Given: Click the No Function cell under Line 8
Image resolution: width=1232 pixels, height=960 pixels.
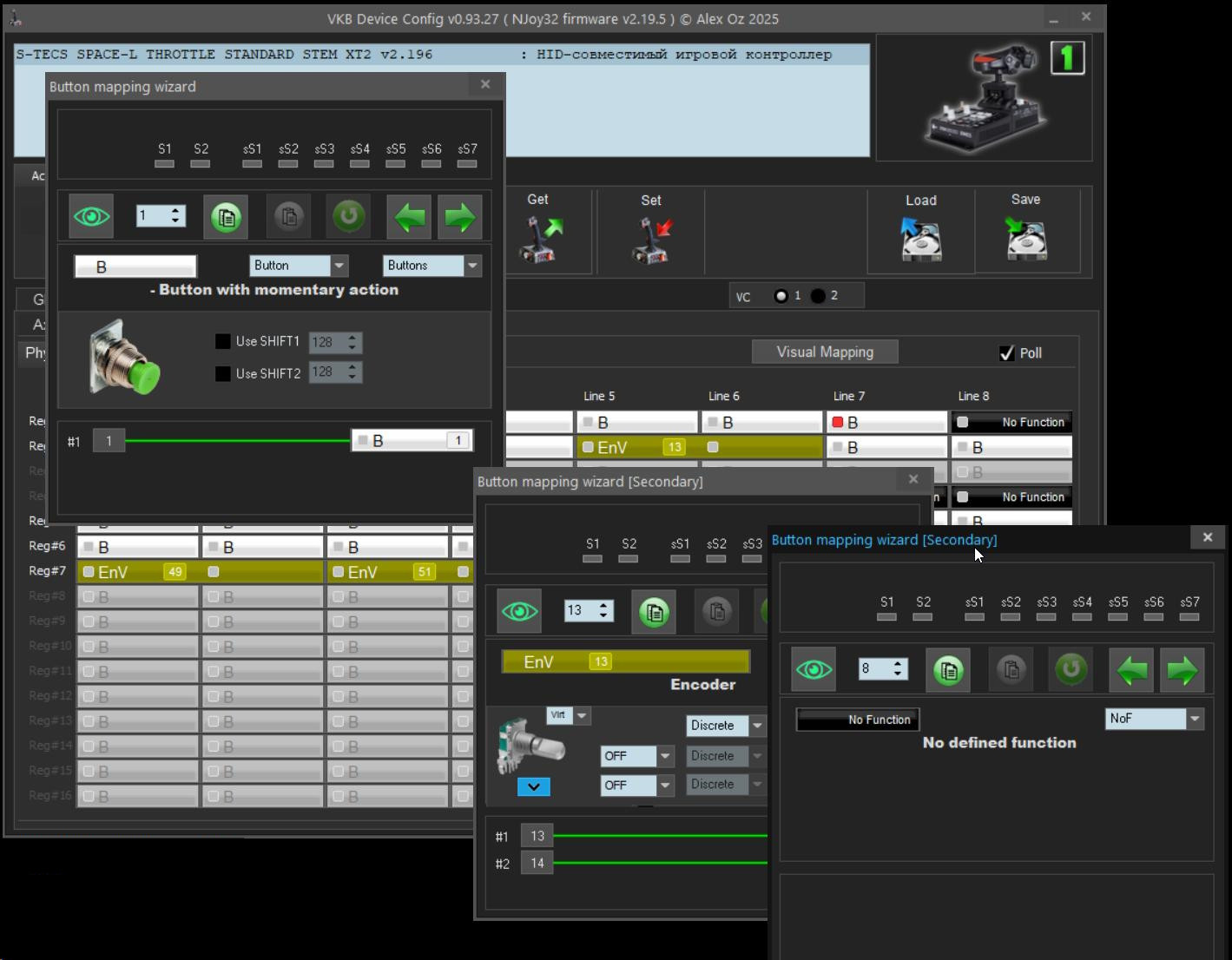Looking at the screenshot, I should tap(1012, 423).
